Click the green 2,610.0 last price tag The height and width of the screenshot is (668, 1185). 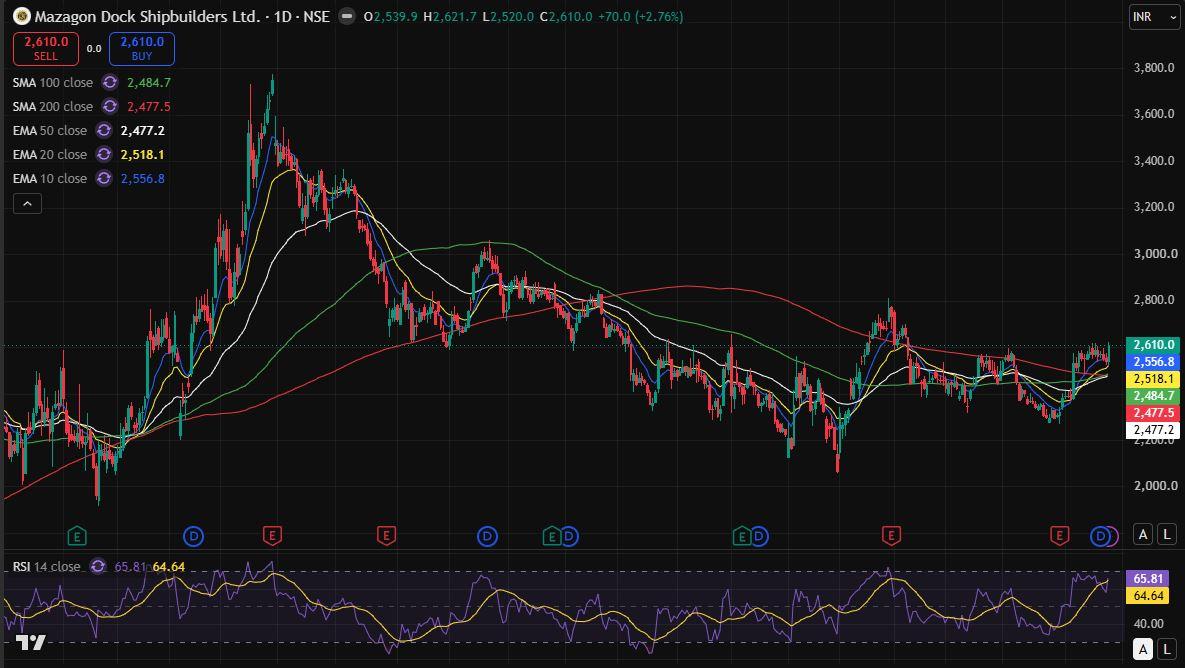(x=1153, y=345)
